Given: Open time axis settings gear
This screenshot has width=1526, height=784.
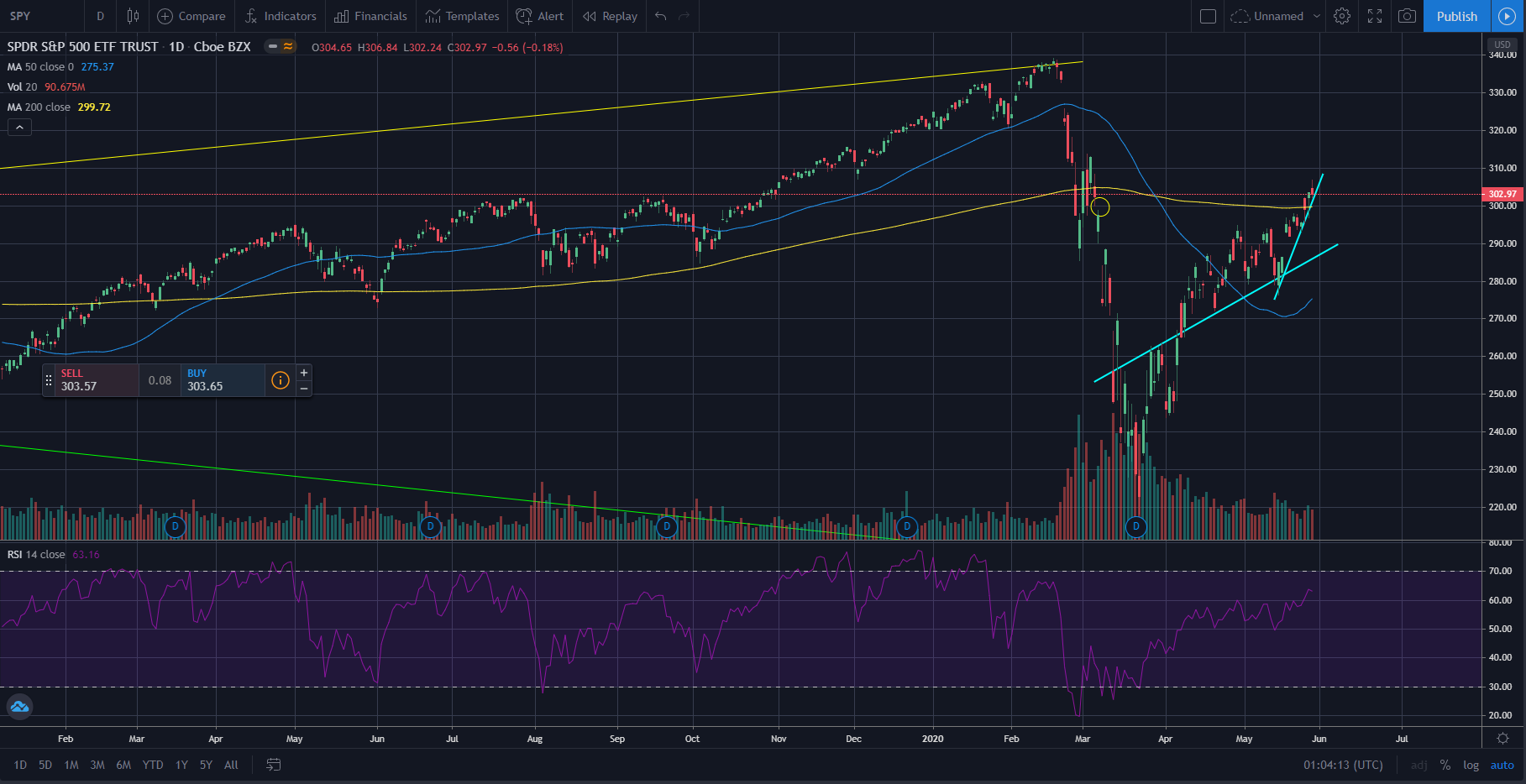Looking at the screenshot, I should pyautogui.click(x=1502, y=739).
